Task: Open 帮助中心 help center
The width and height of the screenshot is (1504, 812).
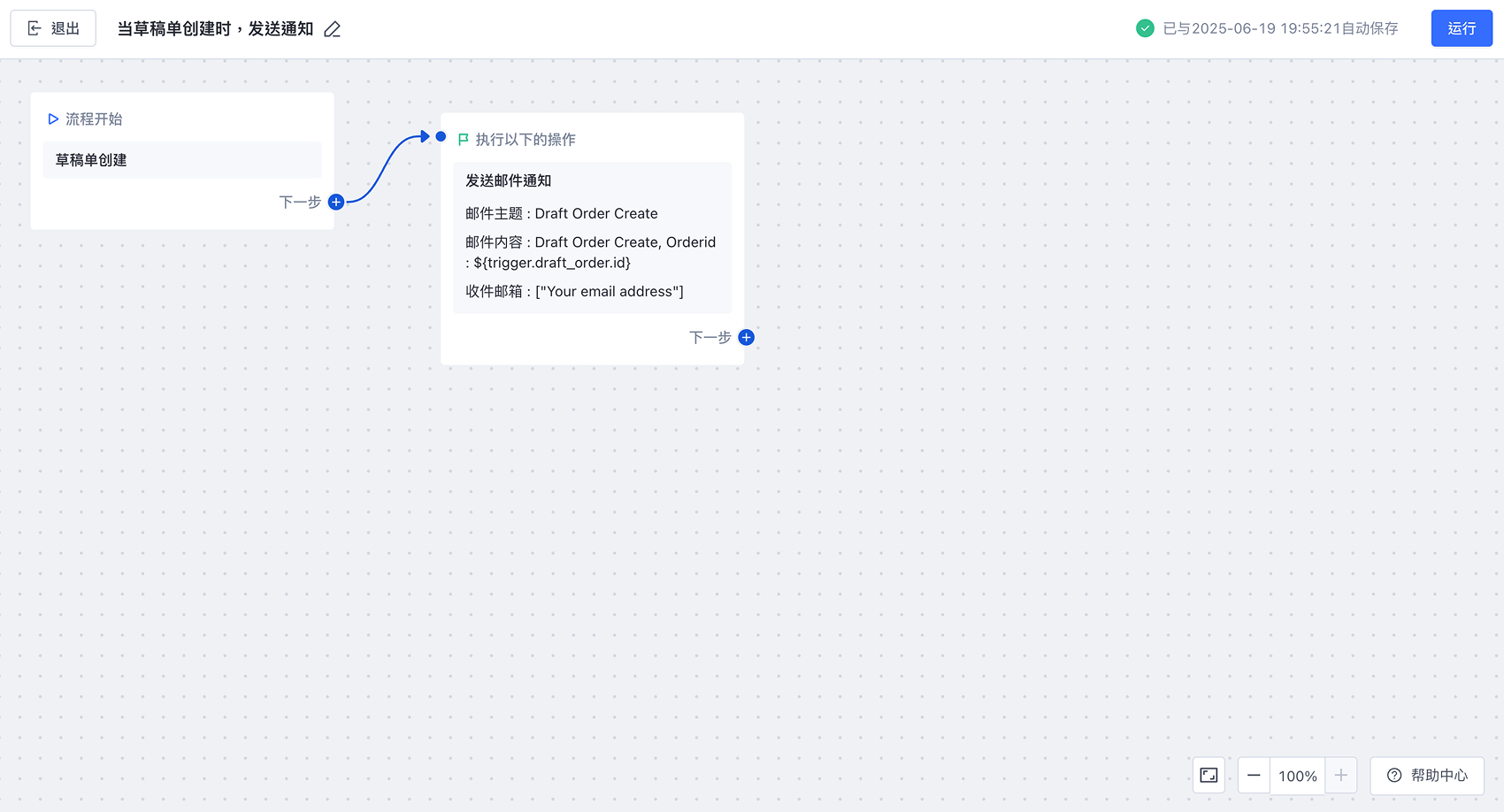Action: (x=1427, y=776)
